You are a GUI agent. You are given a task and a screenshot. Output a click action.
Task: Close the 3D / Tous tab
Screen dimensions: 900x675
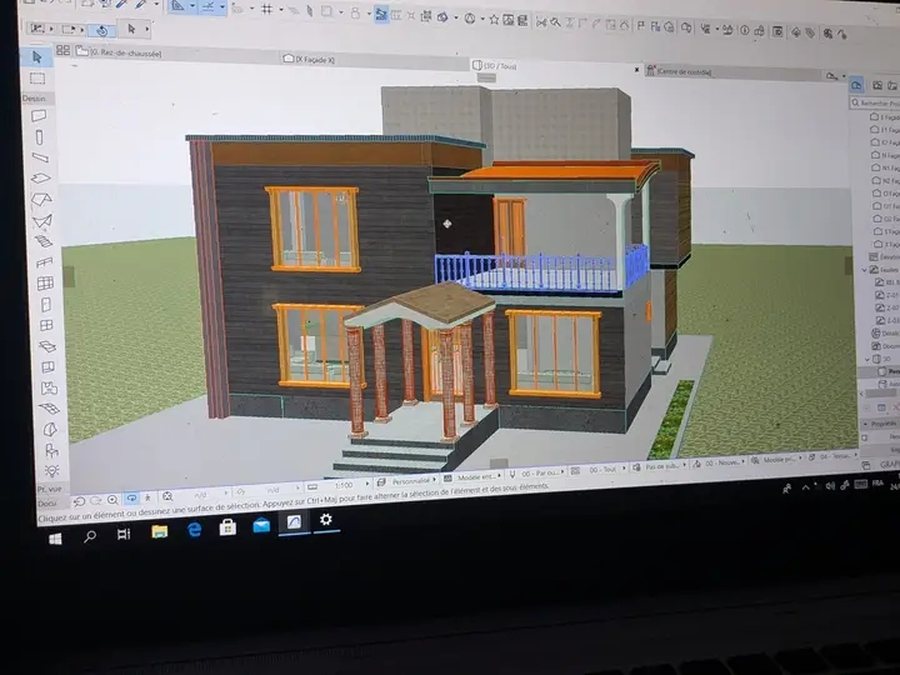pos(637,70)
